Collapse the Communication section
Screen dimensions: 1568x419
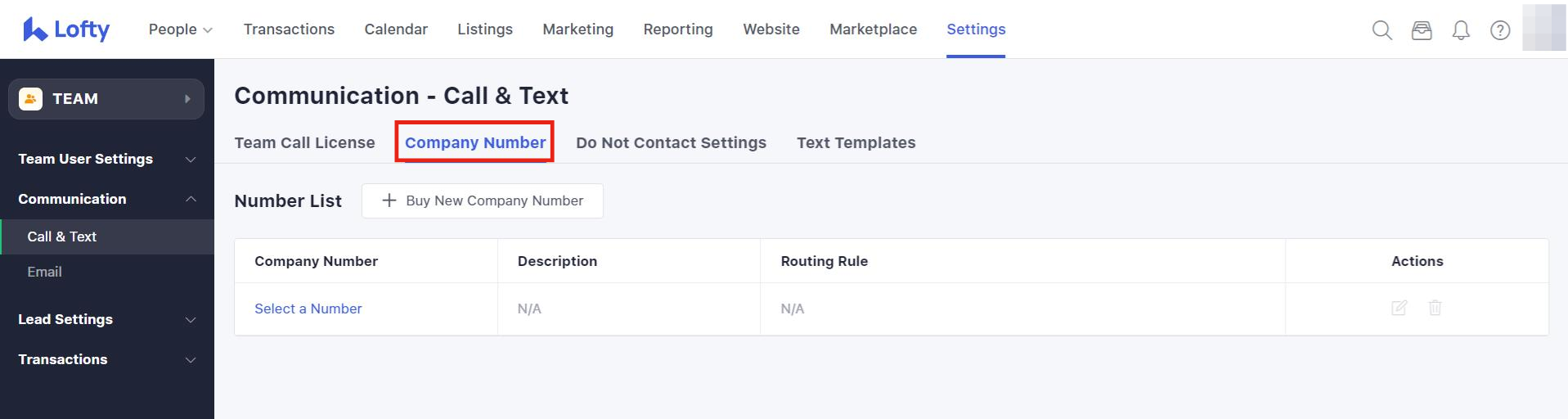point(106,199)
